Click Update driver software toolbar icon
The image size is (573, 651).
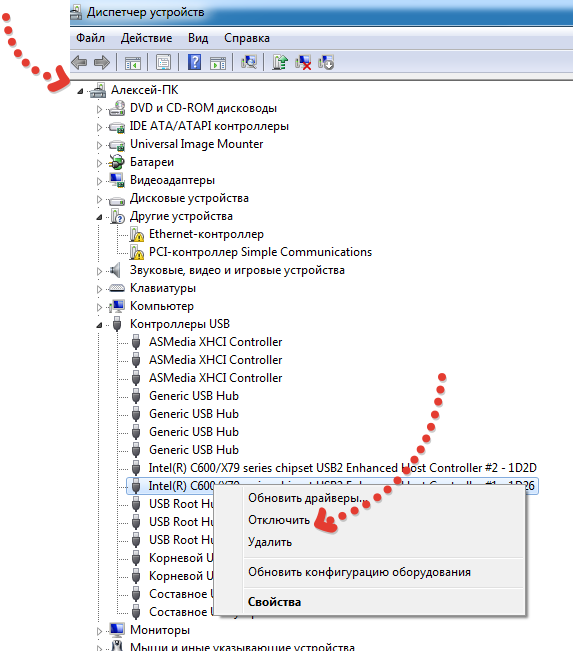[280, 62]
